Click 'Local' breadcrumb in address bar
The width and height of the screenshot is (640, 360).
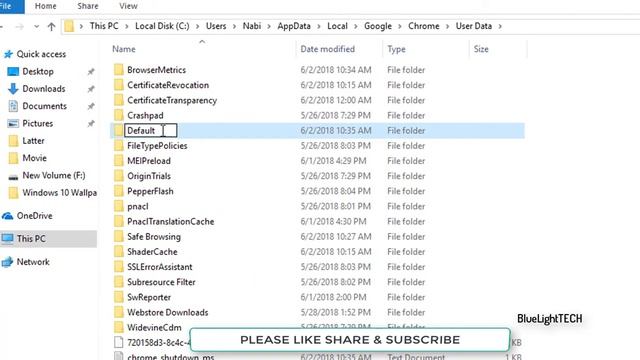[x=337, y=26]
